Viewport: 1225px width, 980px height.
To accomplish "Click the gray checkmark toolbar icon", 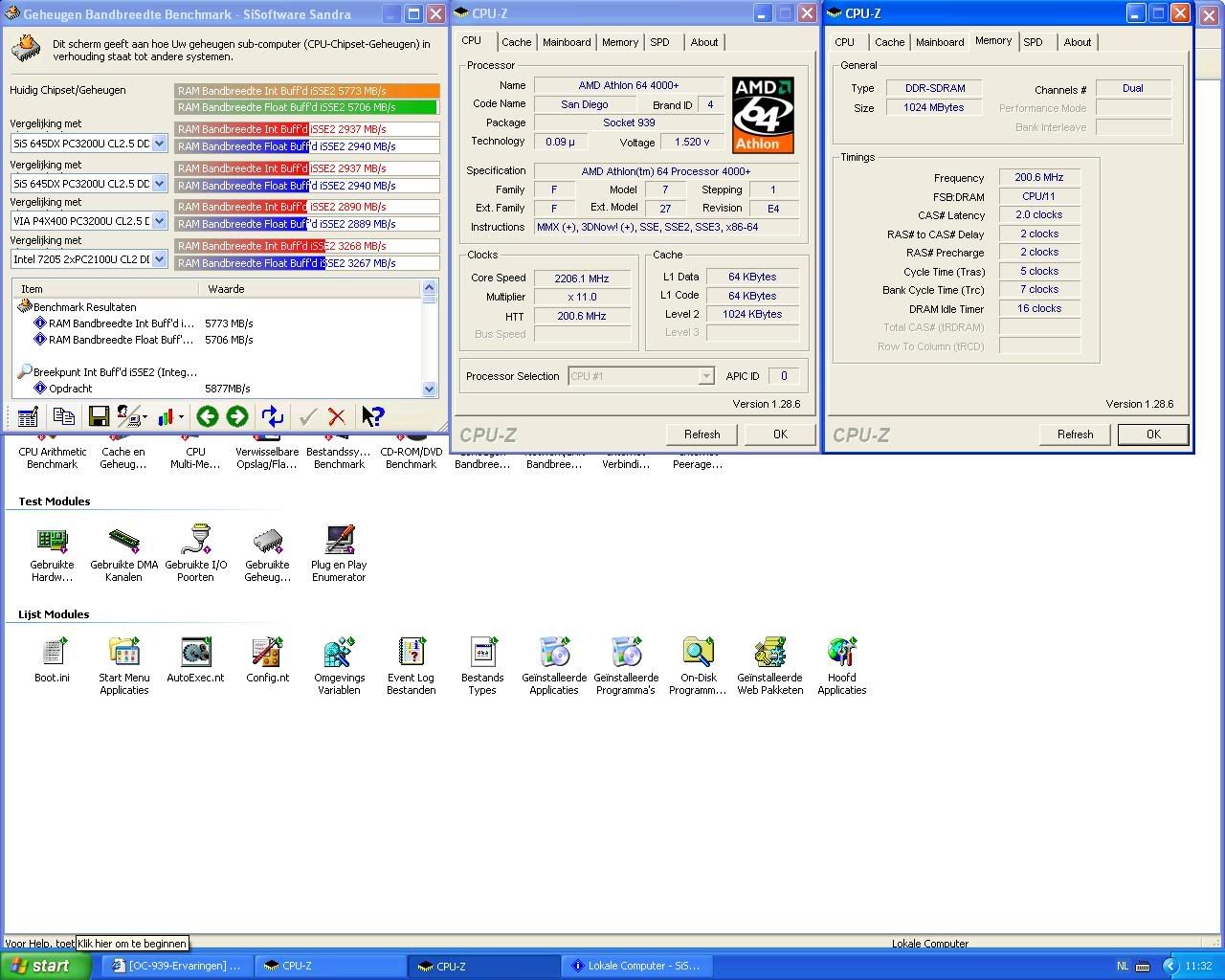I will [x=307, y=416].
